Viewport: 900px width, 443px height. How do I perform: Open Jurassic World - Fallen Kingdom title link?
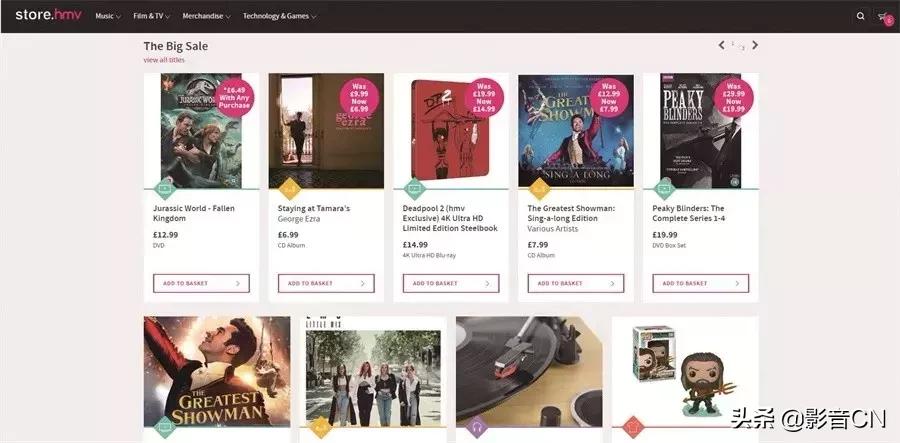194,213
